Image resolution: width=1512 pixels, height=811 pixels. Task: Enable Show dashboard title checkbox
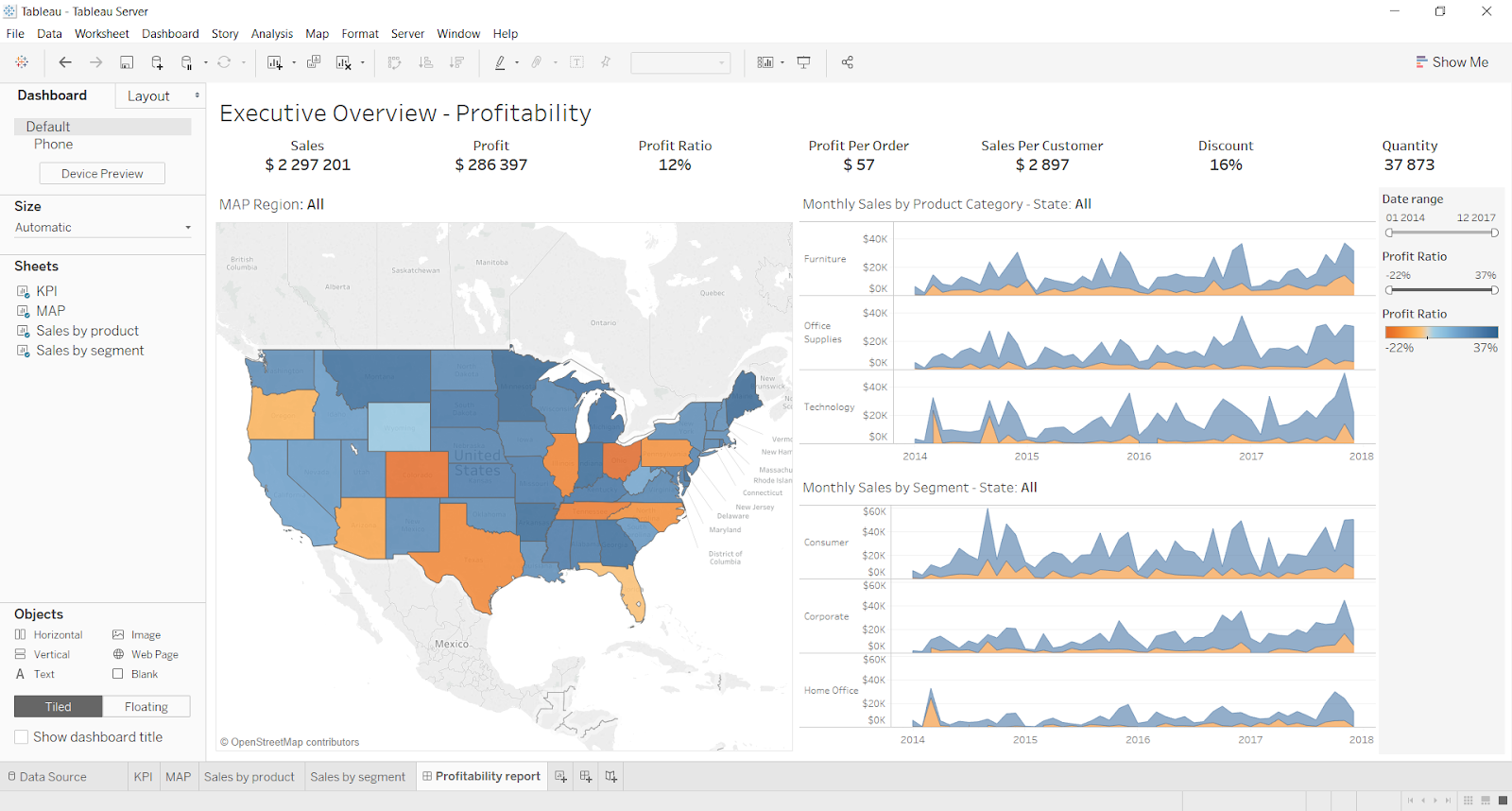22,737
